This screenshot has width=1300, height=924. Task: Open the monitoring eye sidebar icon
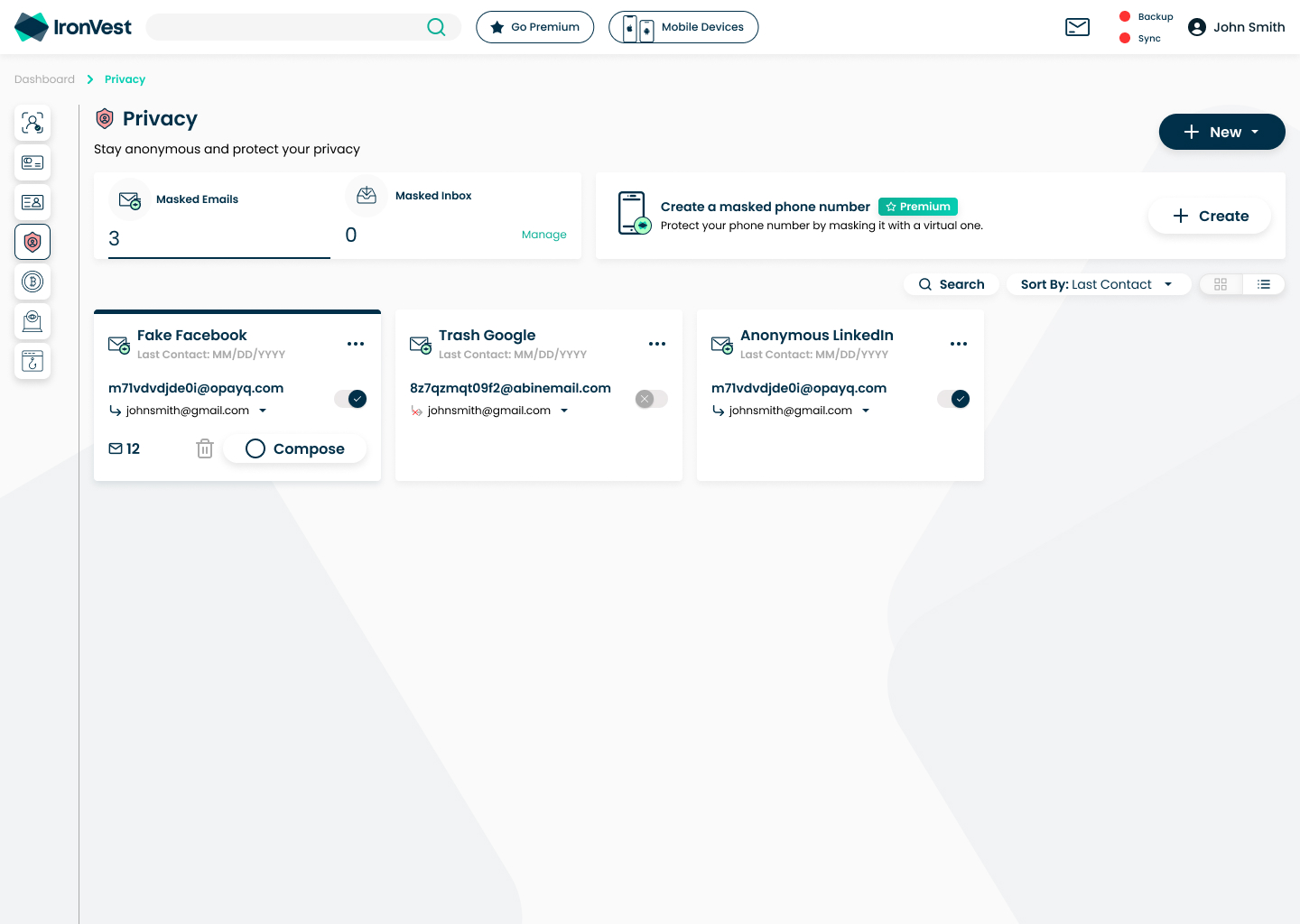click(x=32, y=321)
